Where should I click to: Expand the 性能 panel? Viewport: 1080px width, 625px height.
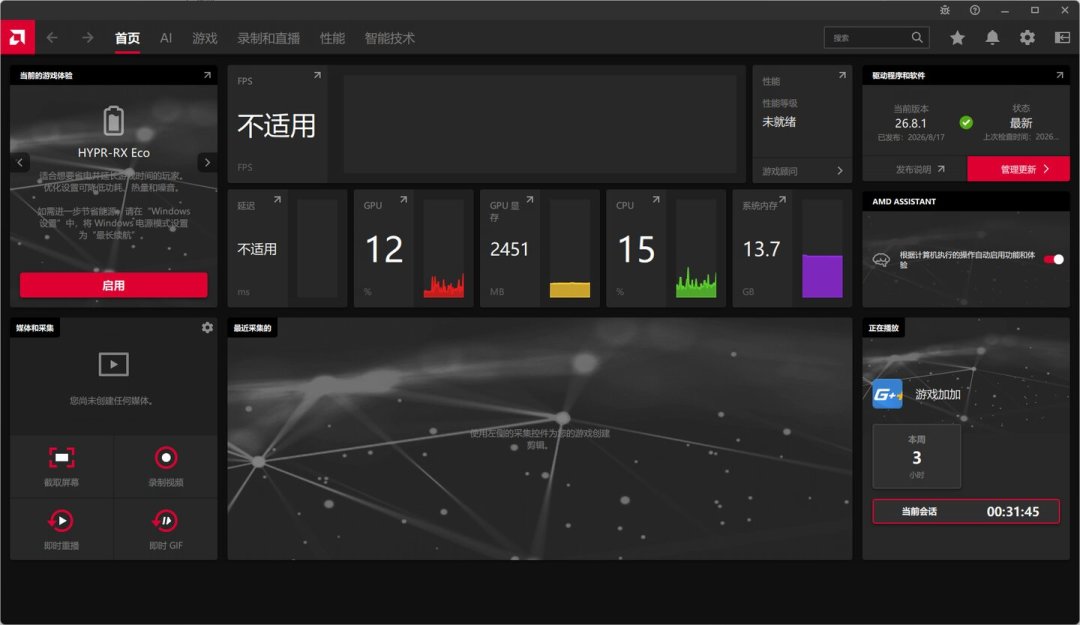click(x=842, y=75)
